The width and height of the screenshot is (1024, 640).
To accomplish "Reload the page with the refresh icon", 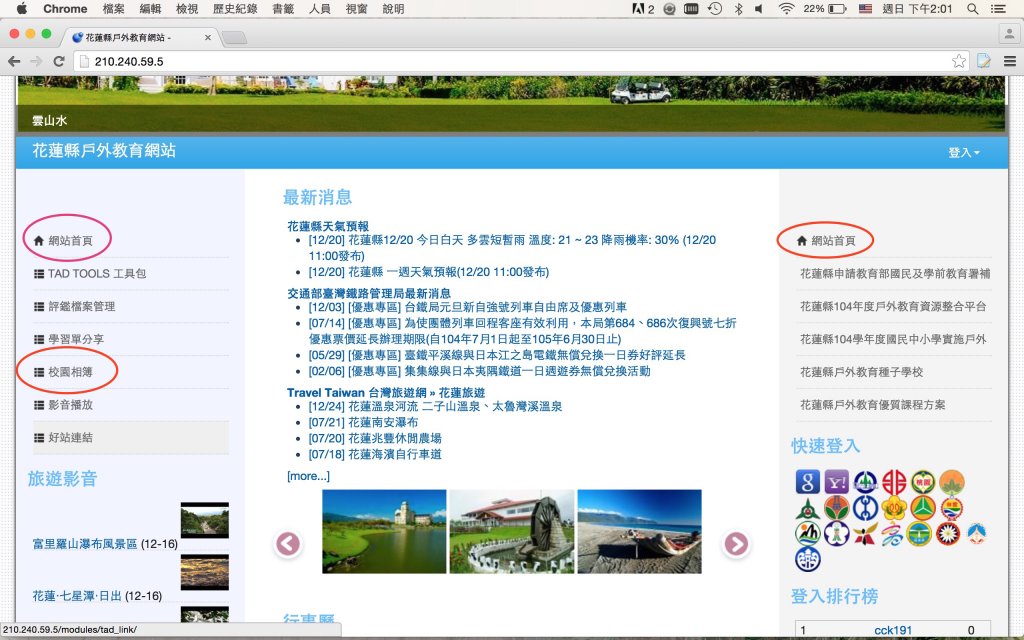I will (x=59, y=61).
